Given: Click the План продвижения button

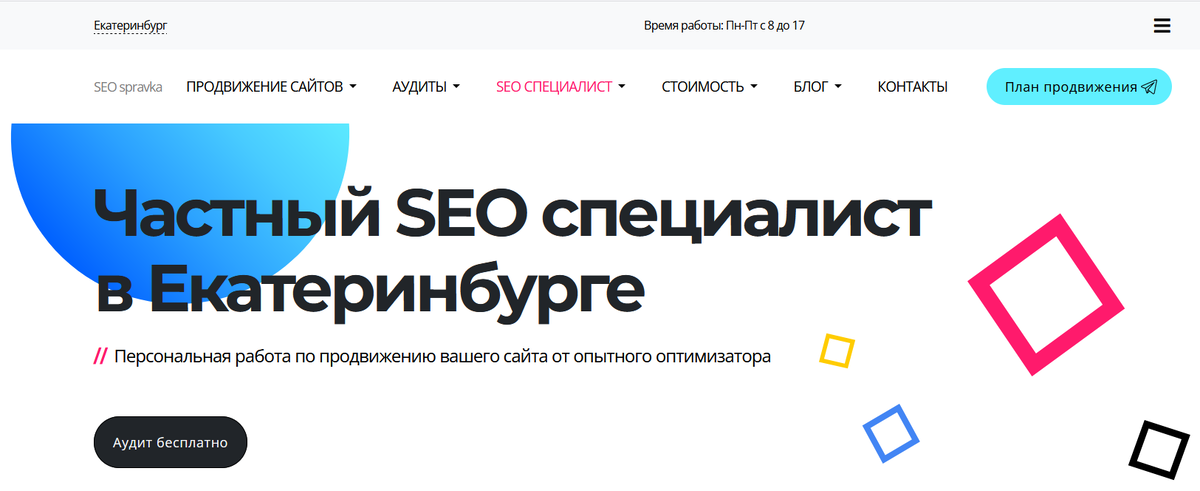Looking at the screenshot, I should click(1079, 87).
